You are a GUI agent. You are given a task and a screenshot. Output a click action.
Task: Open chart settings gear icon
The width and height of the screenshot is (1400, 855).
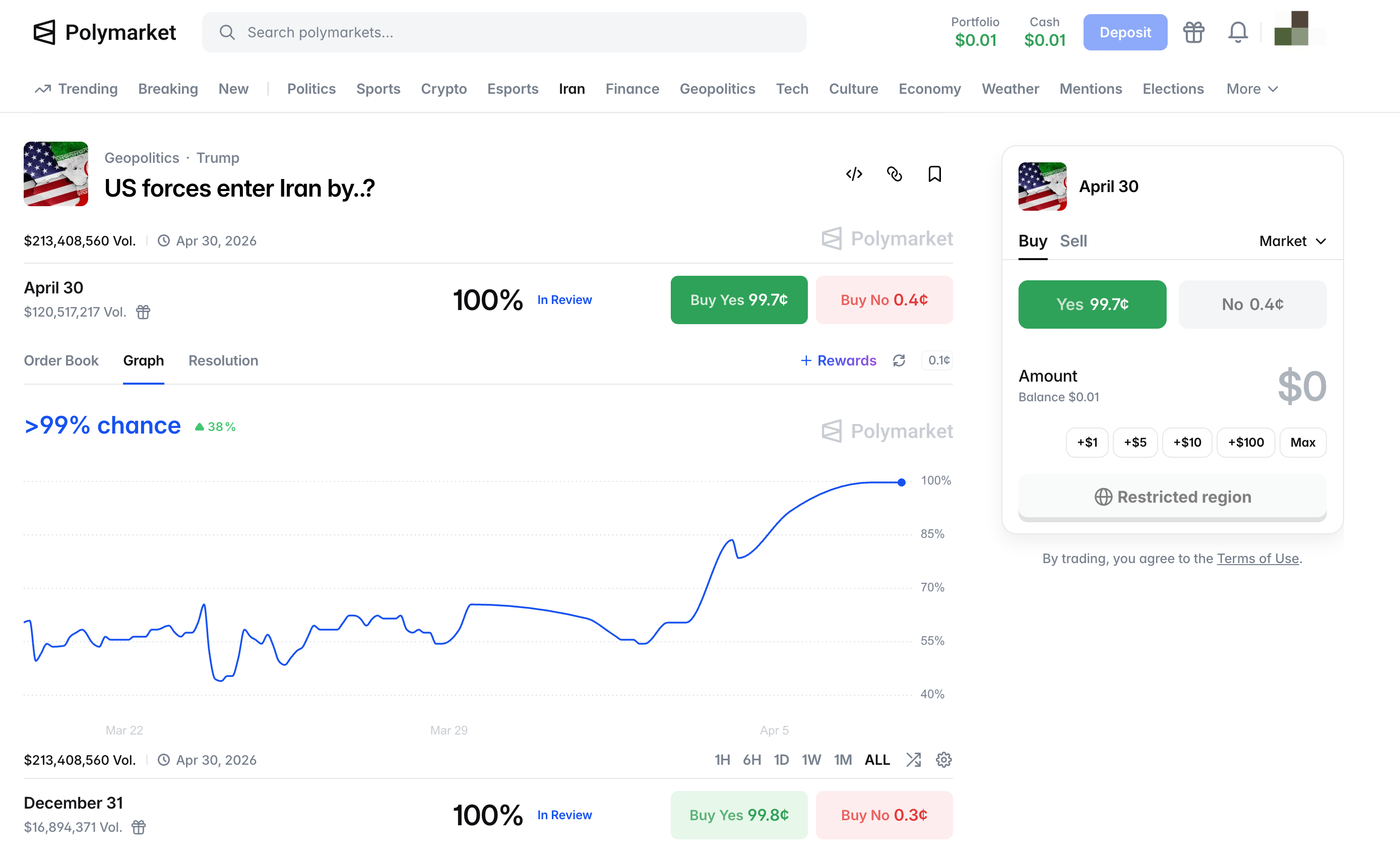[x=944, y=760]
